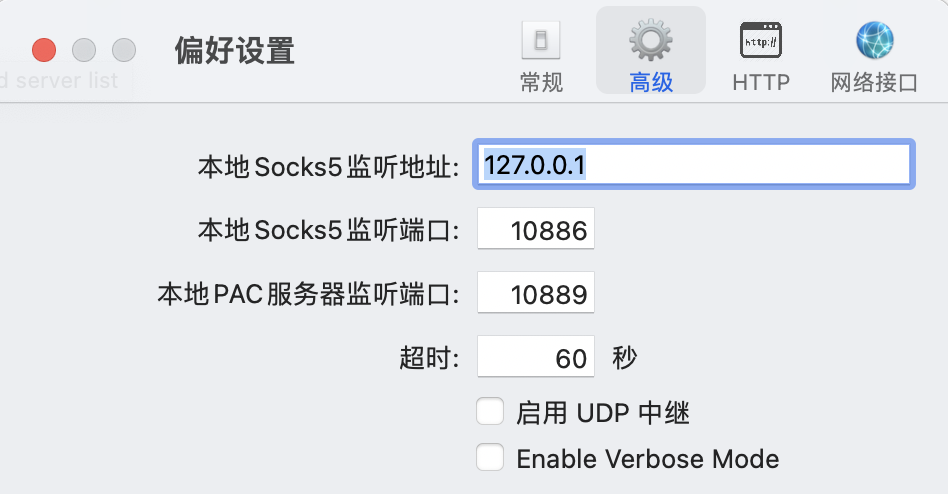Go to the 网络接口 tab label
The image size is (948, 494).
(x=874, y=82)
